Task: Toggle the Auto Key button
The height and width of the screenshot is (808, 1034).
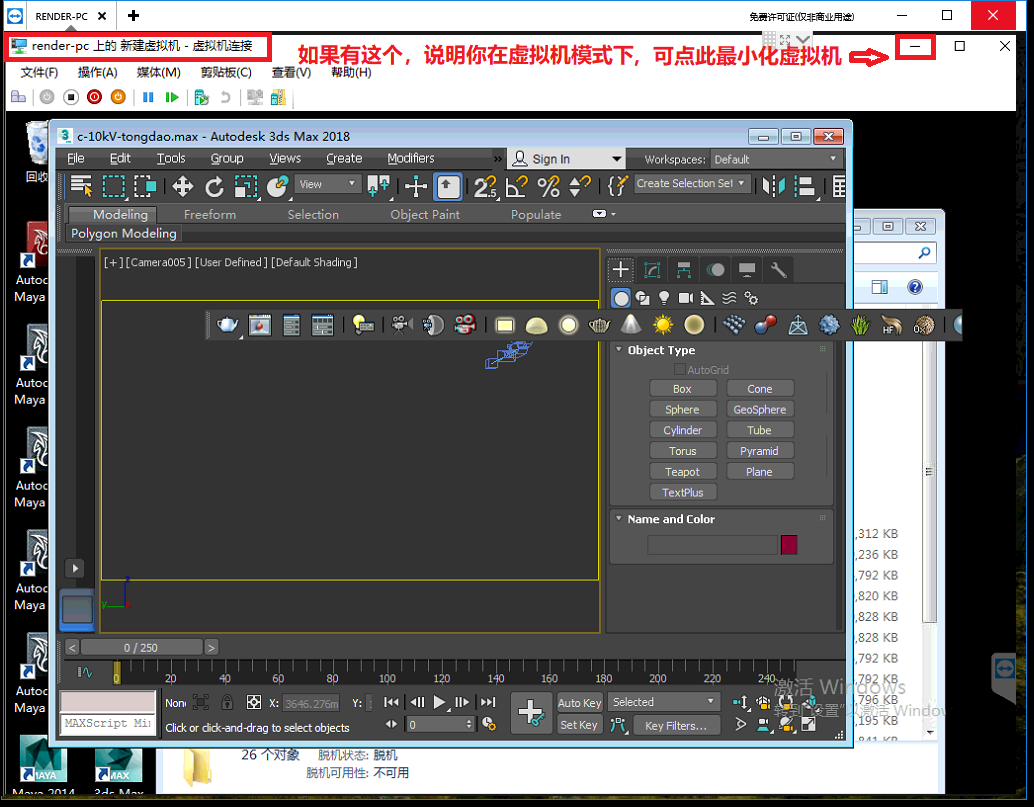Action: click(x=579, y=703)
